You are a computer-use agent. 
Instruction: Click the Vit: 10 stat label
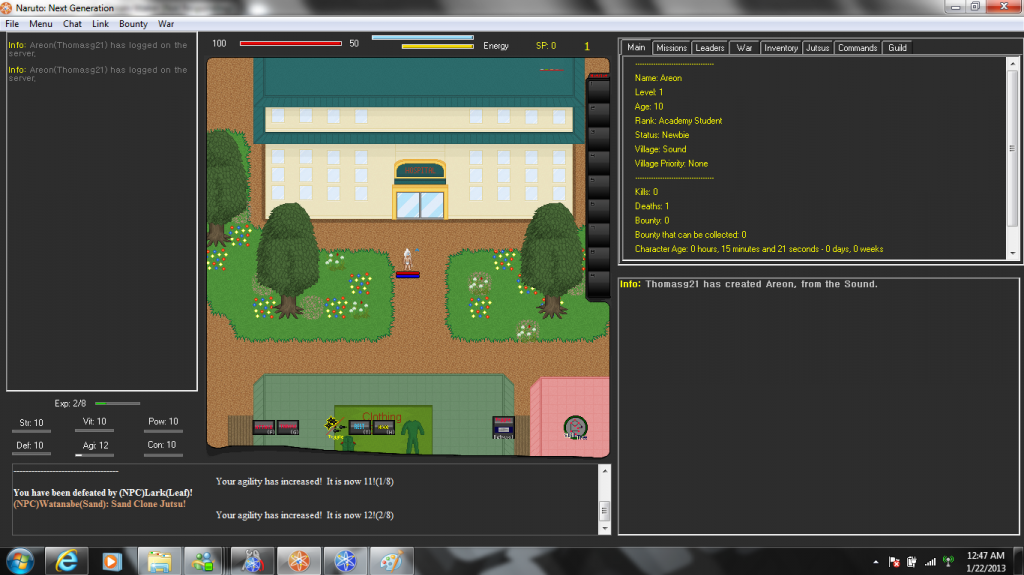95,421
